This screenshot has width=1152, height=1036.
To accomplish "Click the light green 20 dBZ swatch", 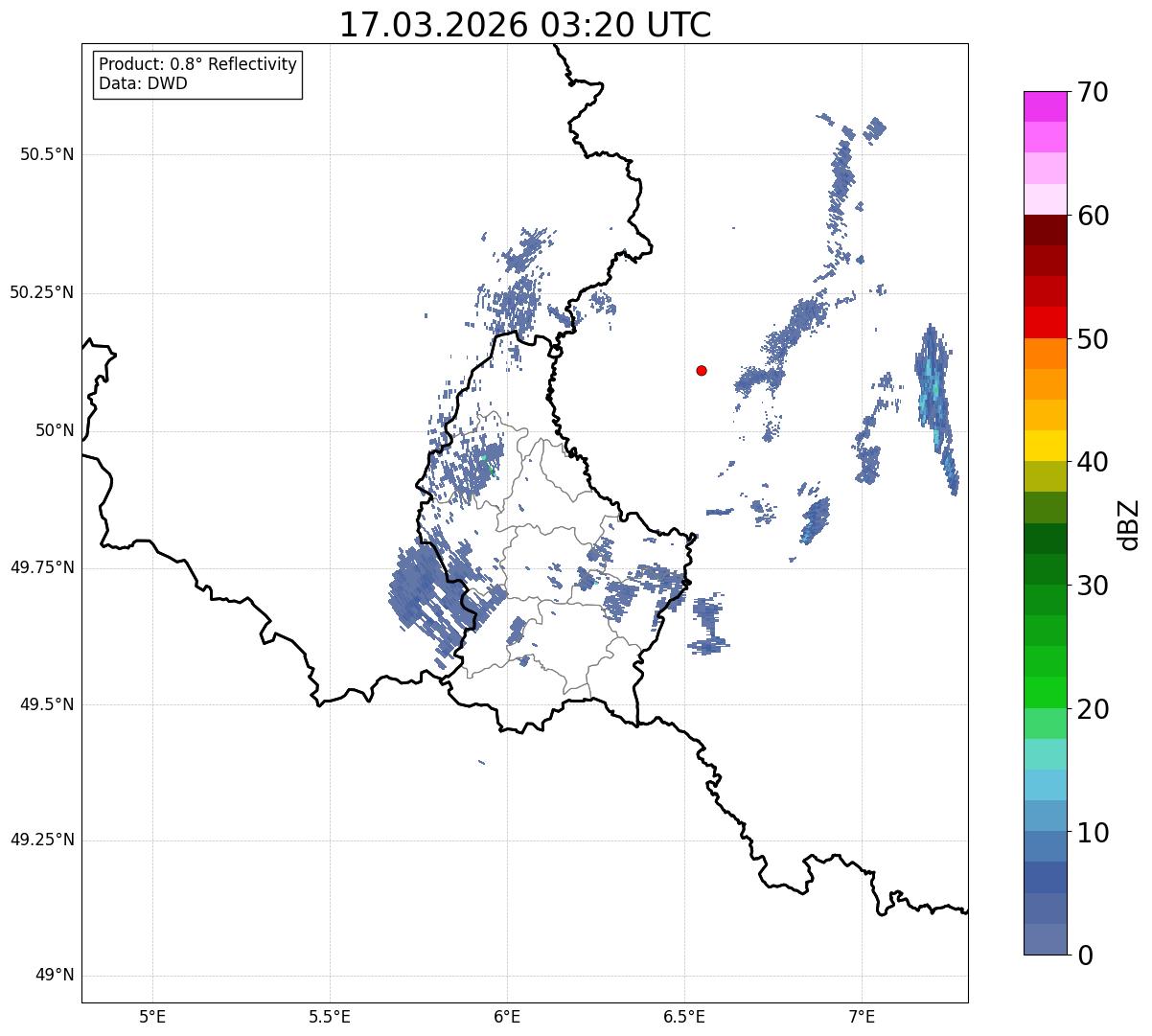I will (1045, 724).
